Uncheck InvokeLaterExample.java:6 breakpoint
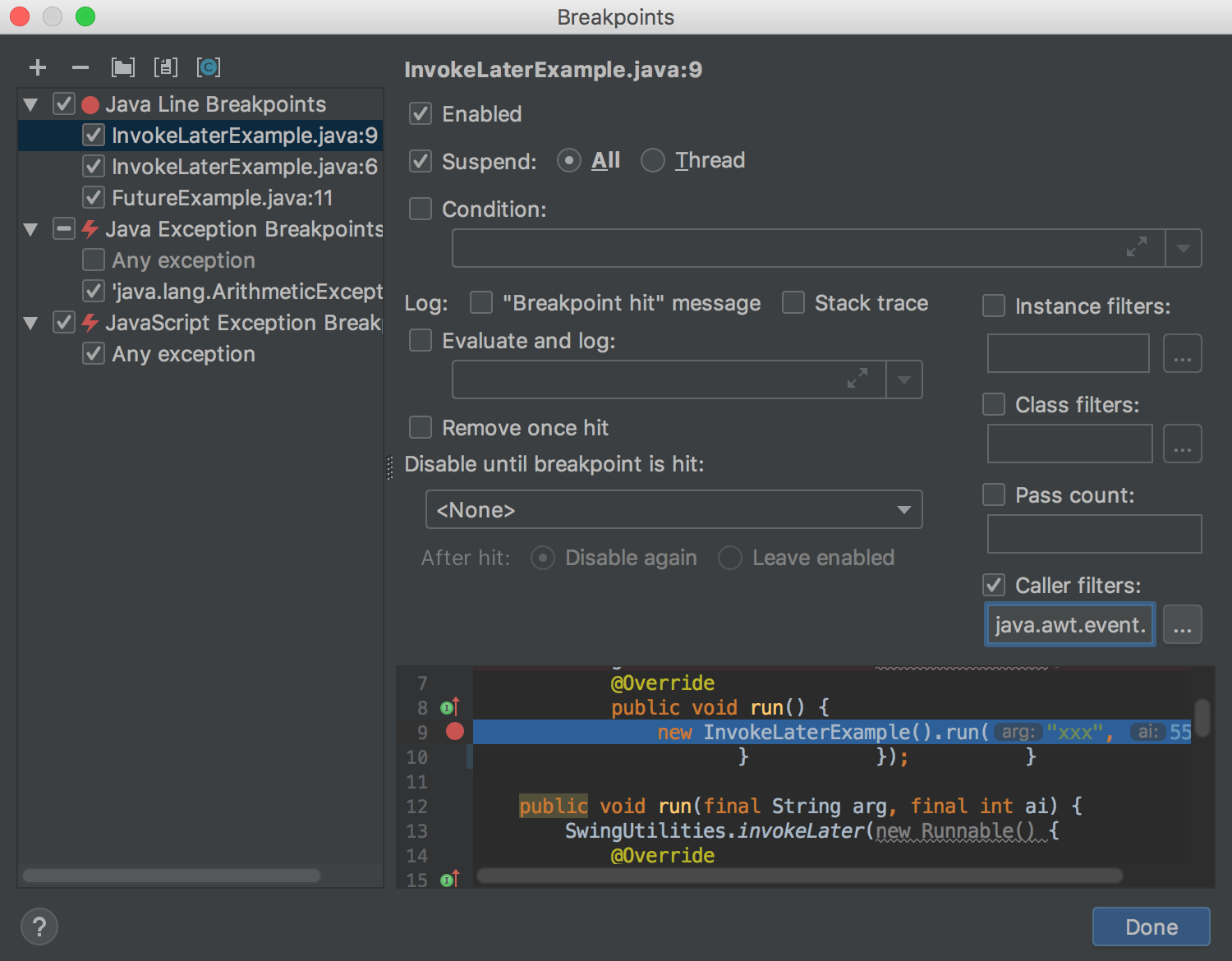The height and width of the screenshot is (961, 1232). pyautogui.click(x=94, y=166)
